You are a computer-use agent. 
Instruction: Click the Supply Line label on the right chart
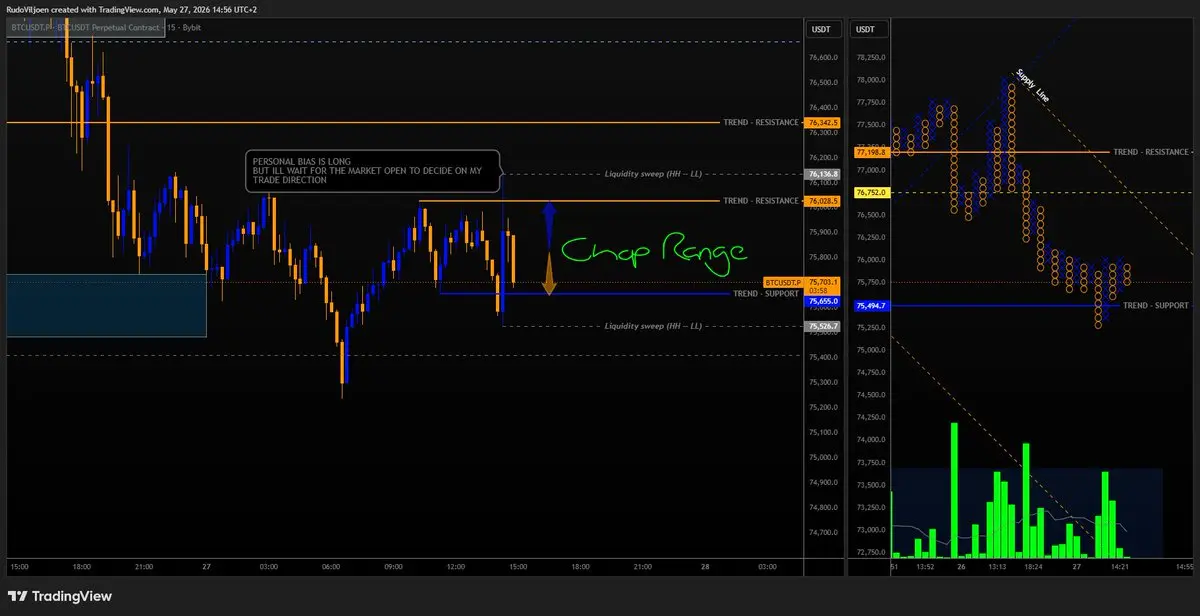pos(1032,86)
